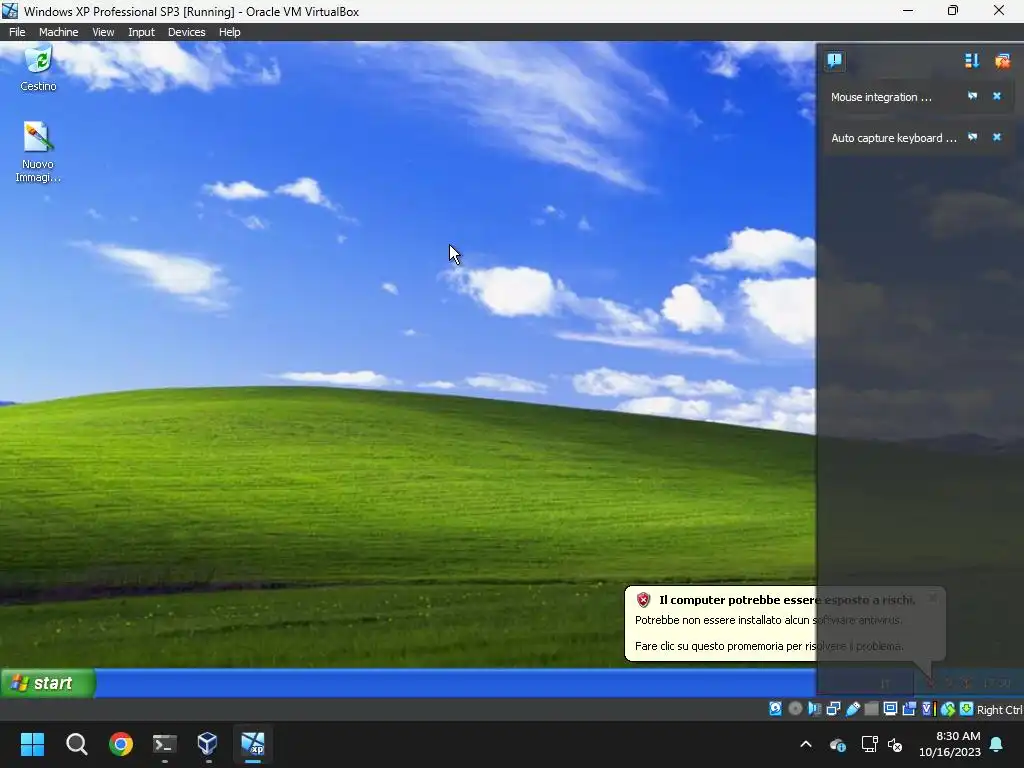The width and height of the screenshot is (1024, 768).
Task: Delete all finished notifications icon
Action: 1002,61
